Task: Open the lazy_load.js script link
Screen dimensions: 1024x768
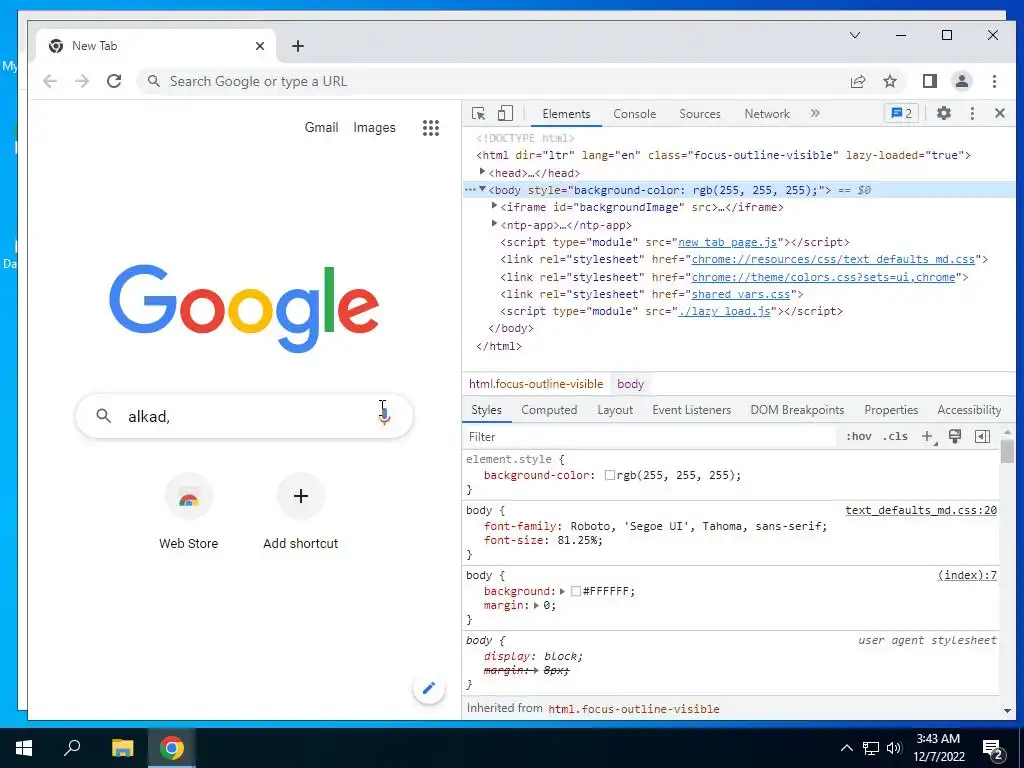Action: [724, 312]
